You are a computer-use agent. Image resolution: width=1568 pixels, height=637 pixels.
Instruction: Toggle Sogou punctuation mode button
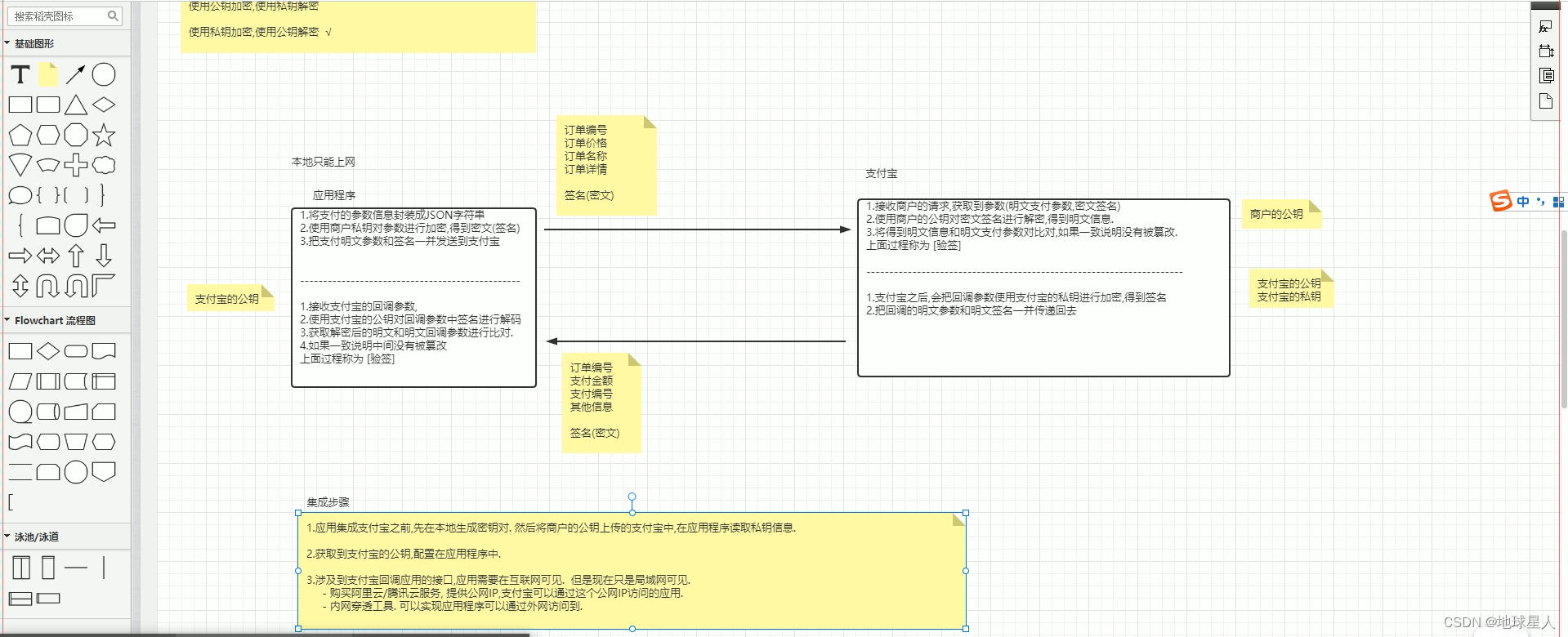1541,202
